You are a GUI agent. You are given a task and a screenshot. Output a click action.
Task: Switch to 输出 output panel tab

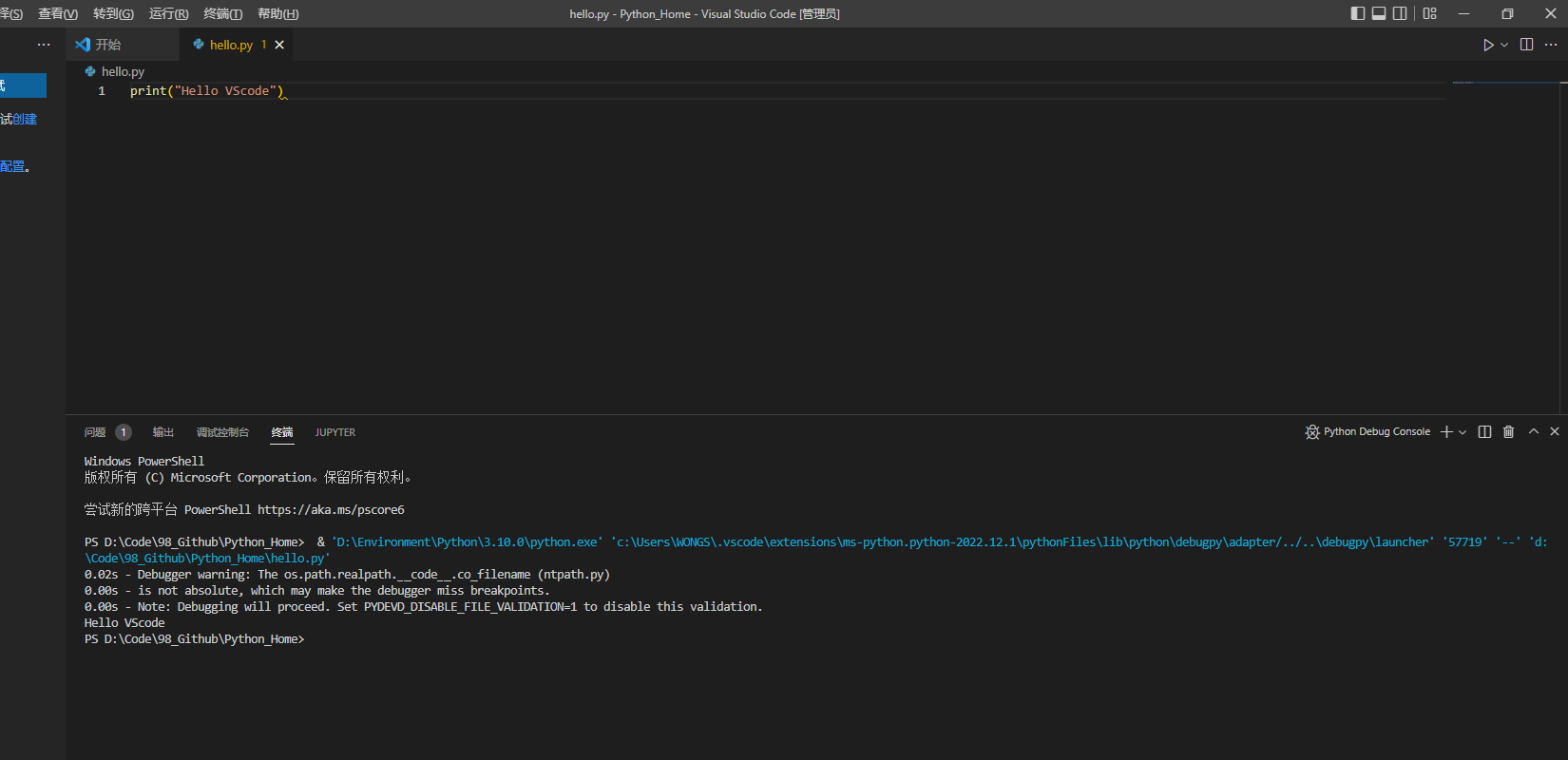(x=163, y=432)
